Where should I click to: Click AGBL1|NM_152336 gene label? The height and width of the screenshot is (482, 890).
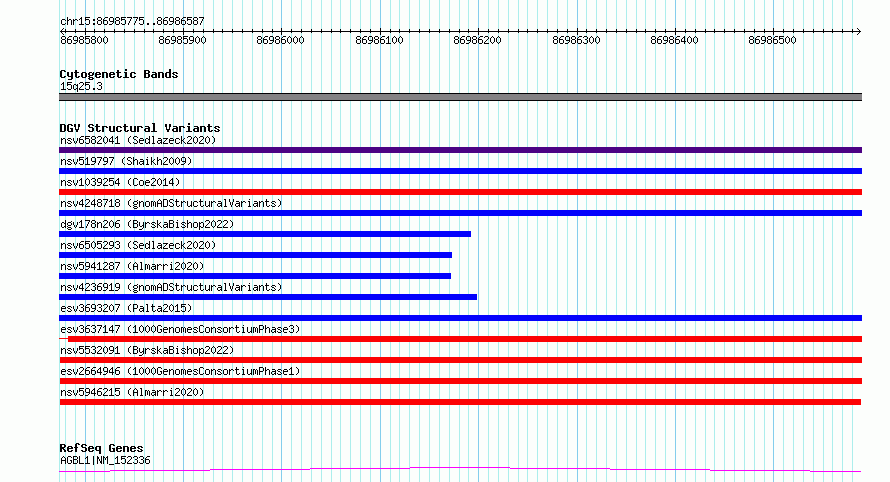point(105,460)
